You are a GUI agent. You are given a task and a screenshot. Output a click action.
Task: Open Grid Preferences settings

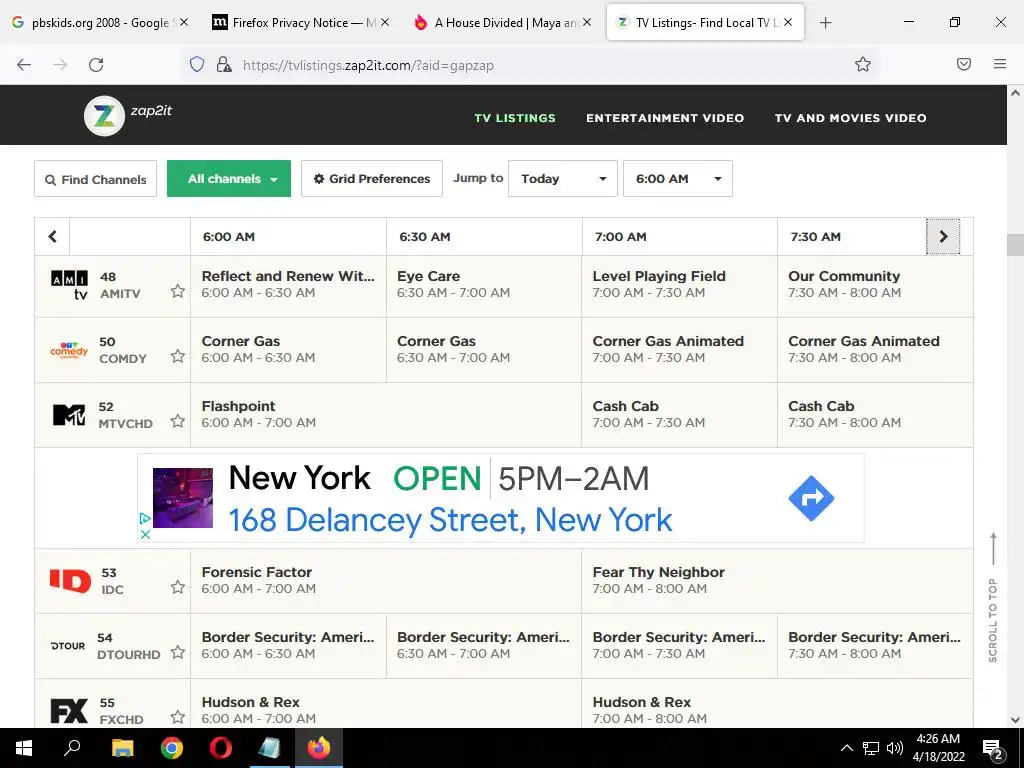[372, 178]
